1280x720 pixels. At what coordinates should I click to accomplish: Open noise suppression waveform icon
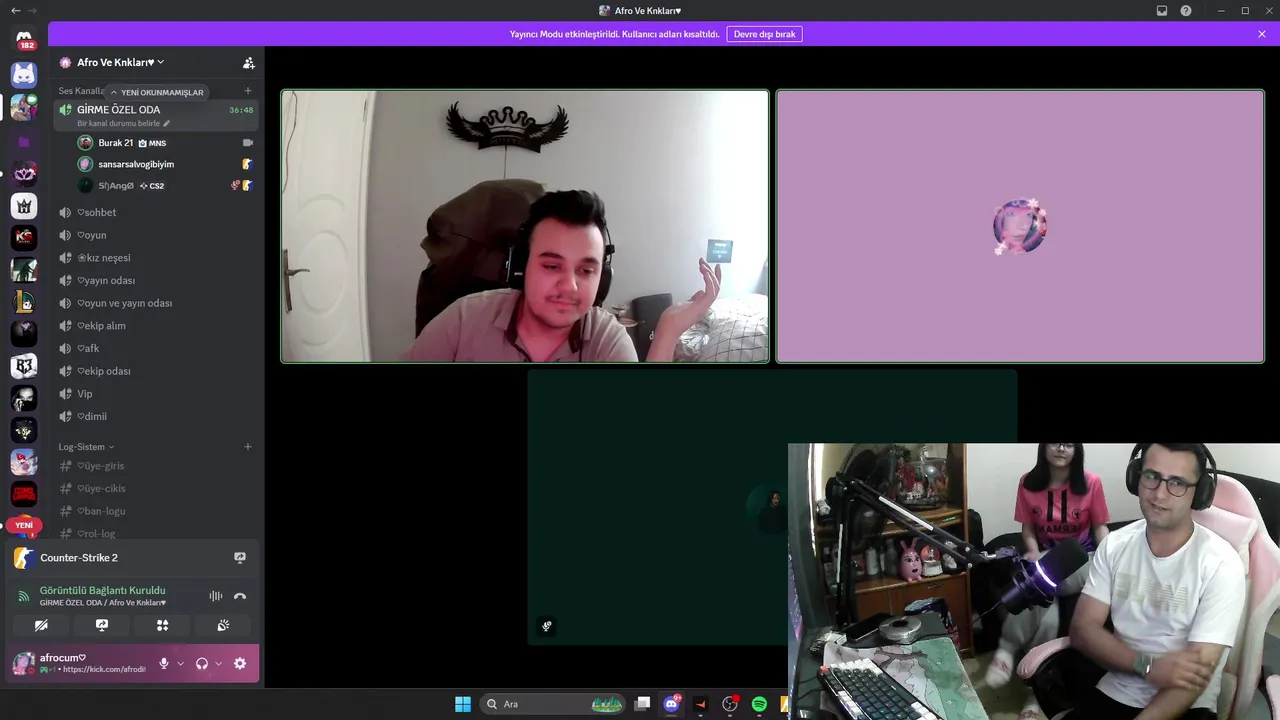(x=215, y=596)
